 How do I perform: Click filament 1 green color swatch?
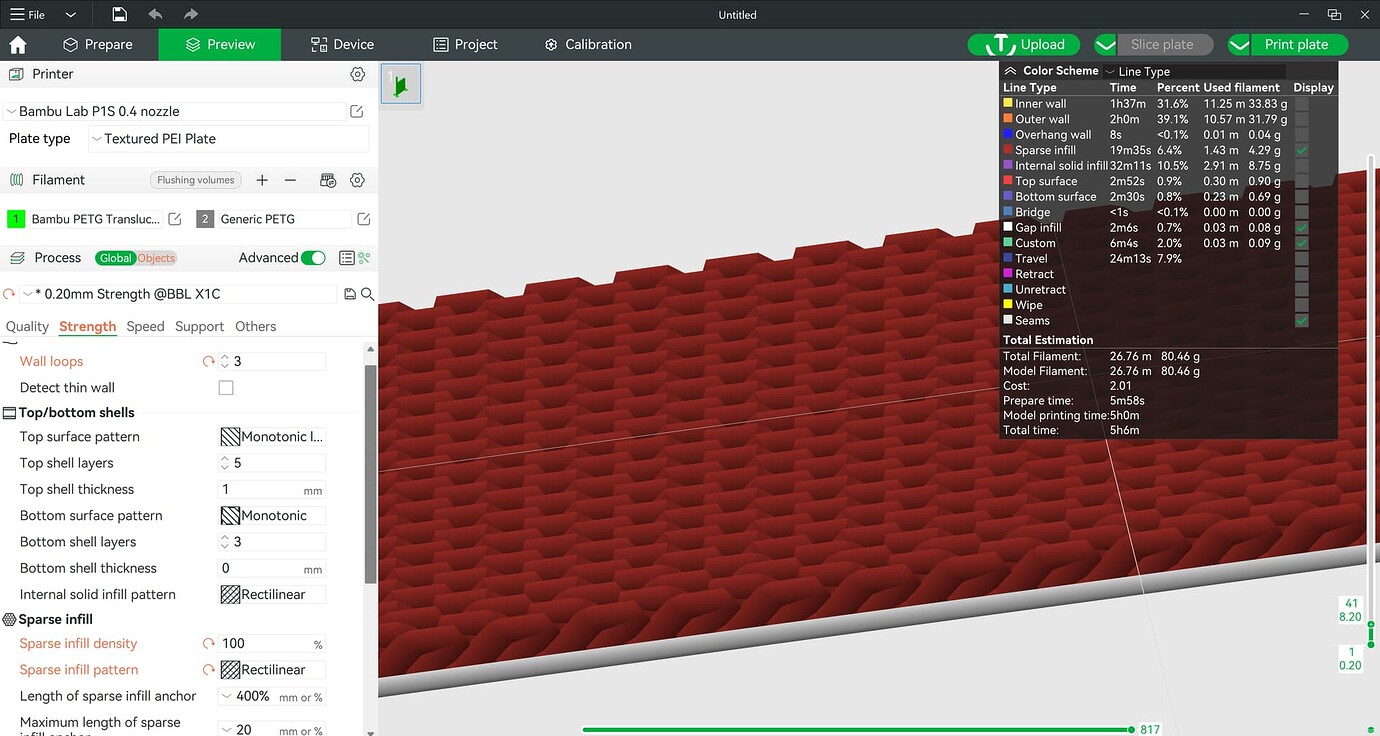pos(16,219)
